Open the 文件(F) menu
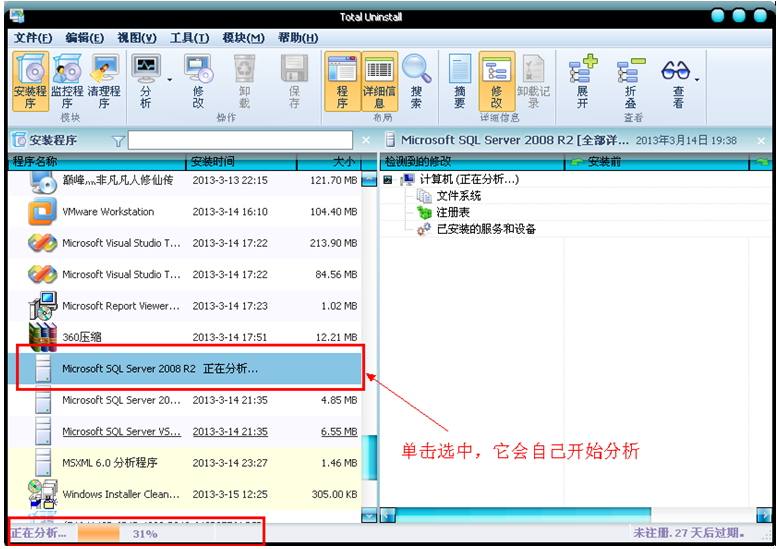Viewport: 777px width, 549px height. (x=33, y=38)
